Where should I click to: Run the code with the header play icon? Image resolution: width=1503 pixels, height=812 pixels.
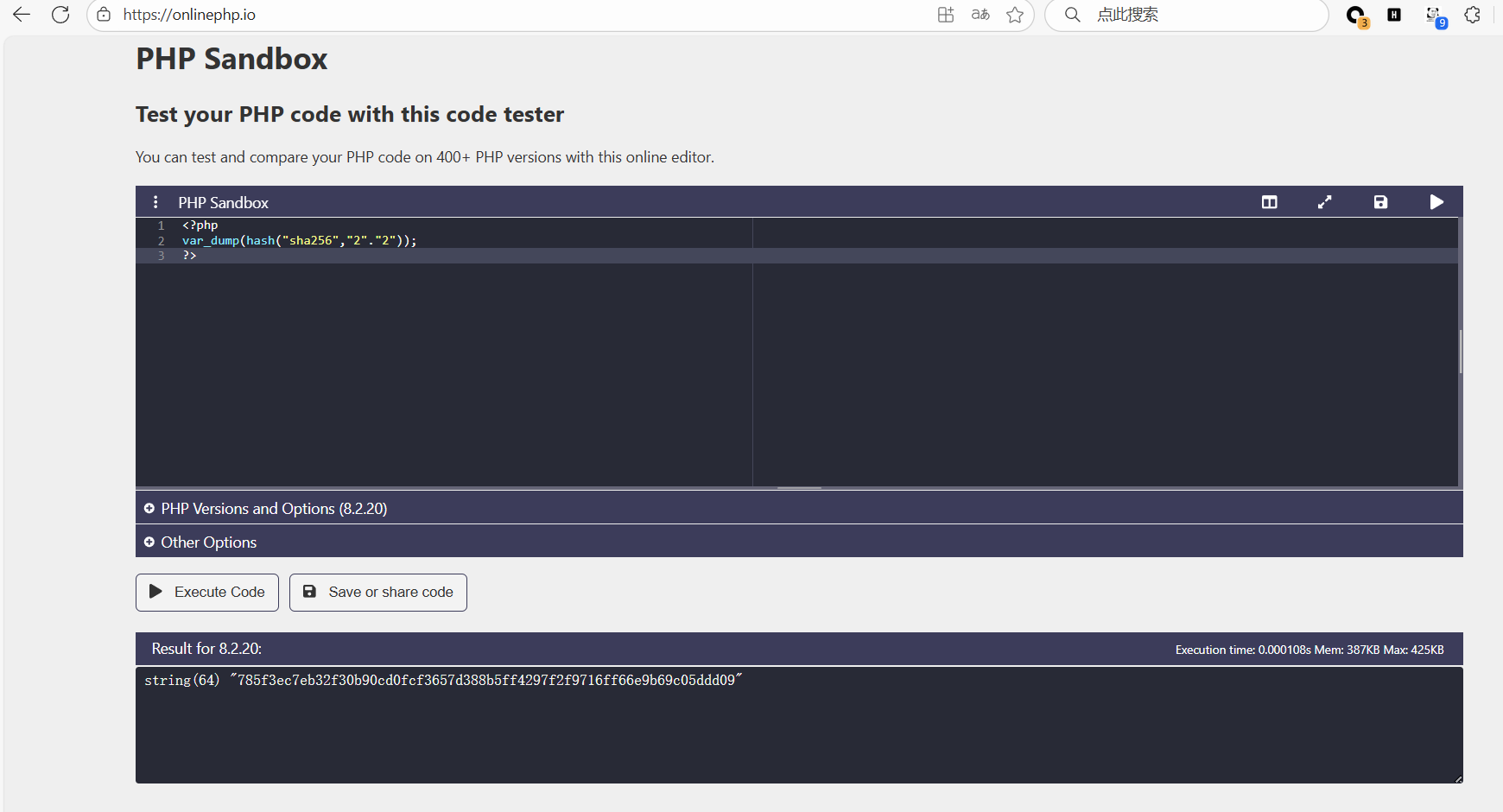click(x=1436, y=202)
